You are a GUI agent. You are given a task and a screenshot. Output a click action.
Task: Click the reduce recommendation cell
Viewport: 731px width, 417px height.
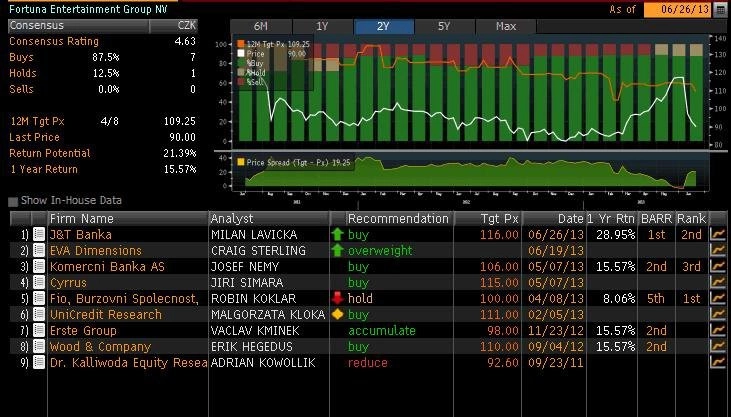pyautogui.click(x=367, y=362)
